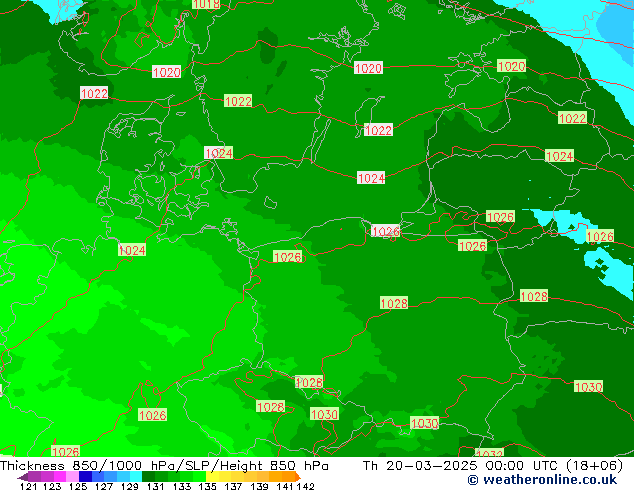
Task: Pick the cyan legend swatch above 129
Action: [x=136, y=476]
